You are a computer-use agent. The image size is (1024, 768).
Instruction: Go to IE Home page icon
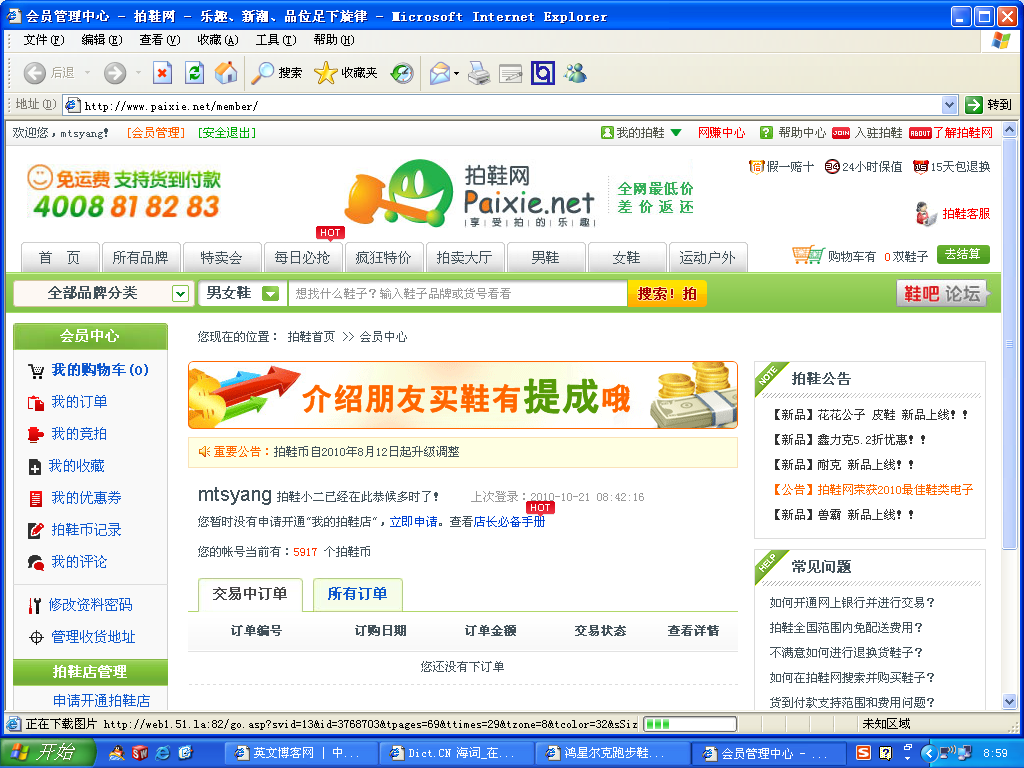pyautogui.click(x=226, y=72)
